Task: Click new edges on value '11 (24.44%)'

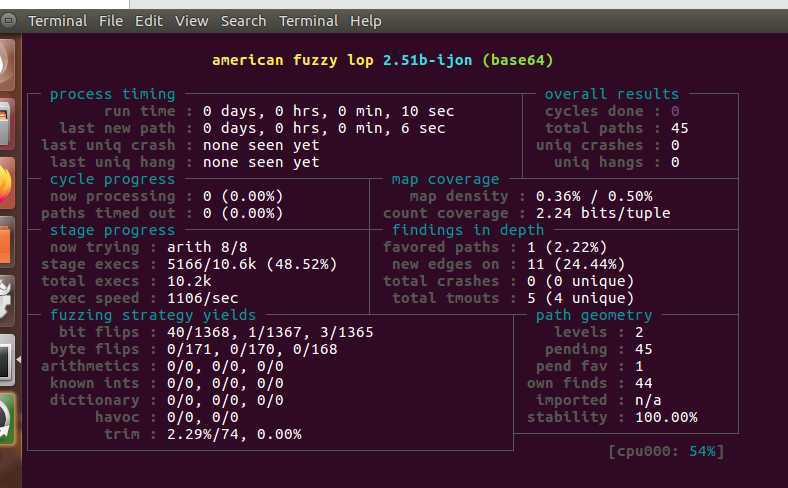Action: [576, 264]
